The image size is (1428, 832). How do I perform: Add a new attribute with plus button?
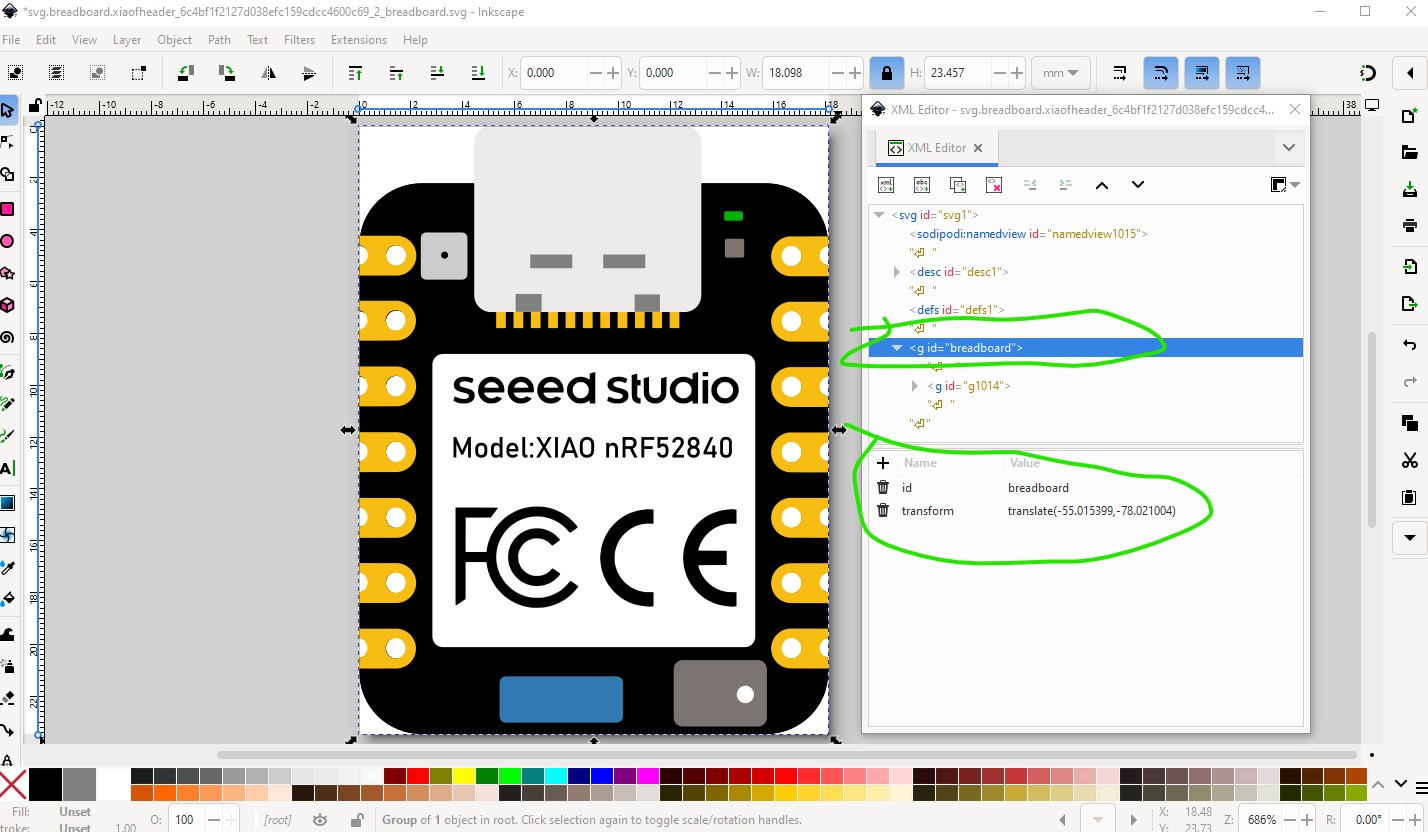[x=883, y=463]
